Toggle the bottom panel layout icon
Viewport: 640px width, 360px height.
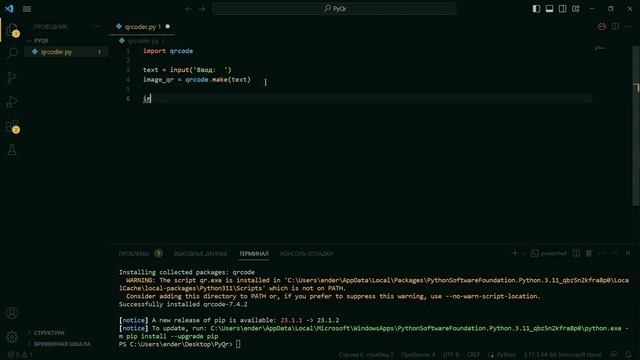coord(549,9)
